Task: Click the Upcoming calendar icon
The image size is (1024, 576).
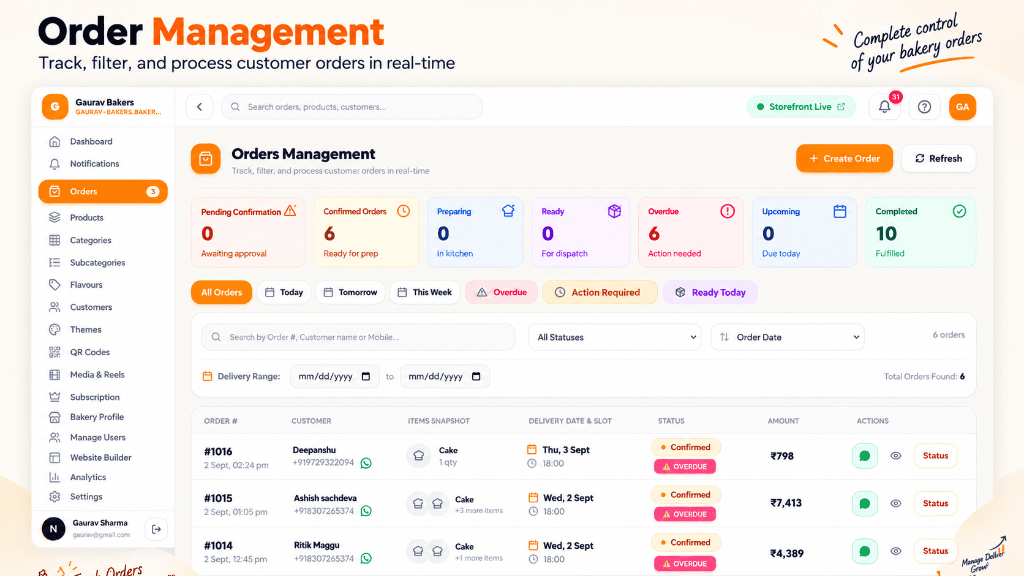Action: point(840,211)
